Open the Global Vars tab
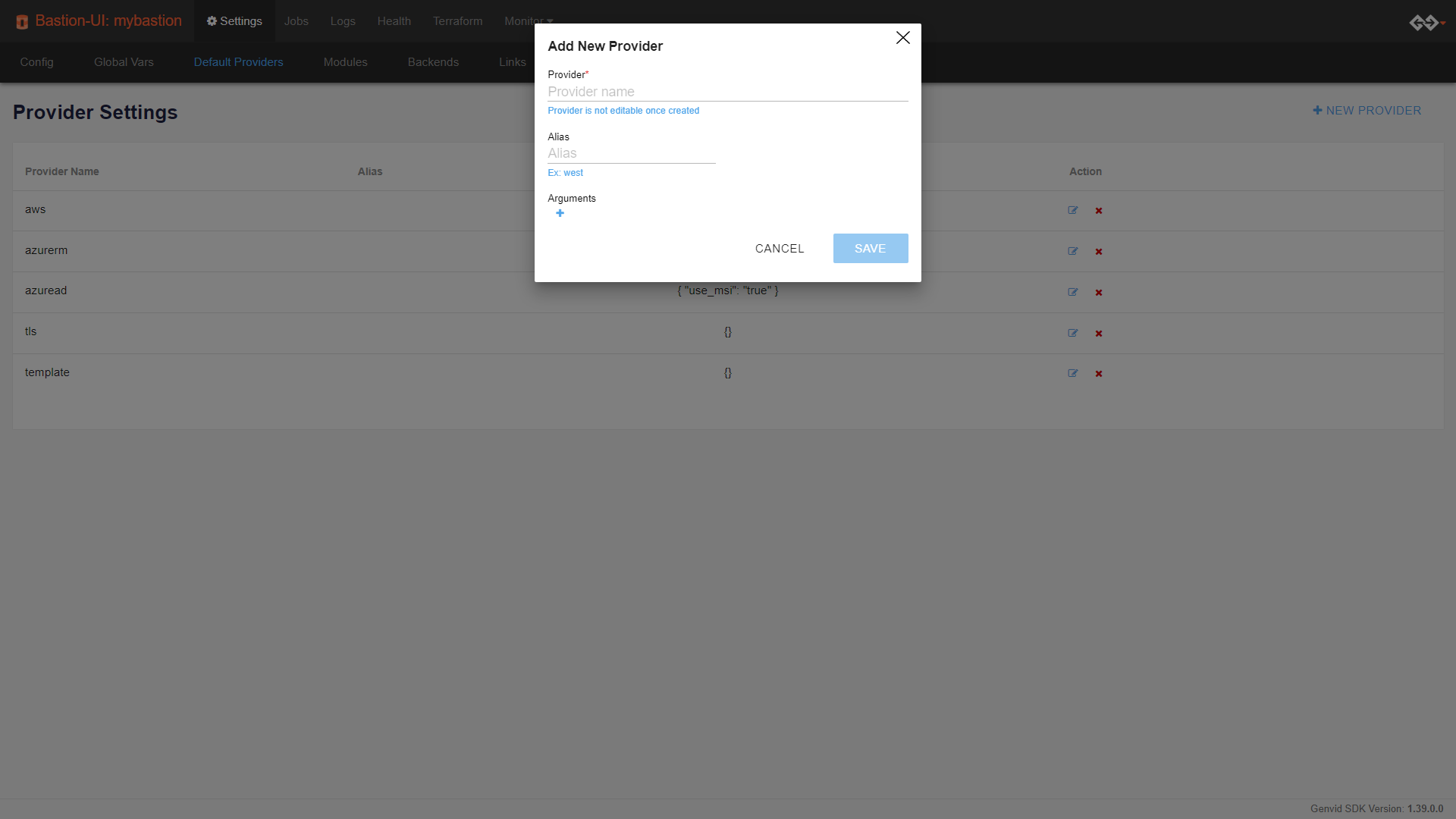1456x819 pixels. [x=124, y=61]
